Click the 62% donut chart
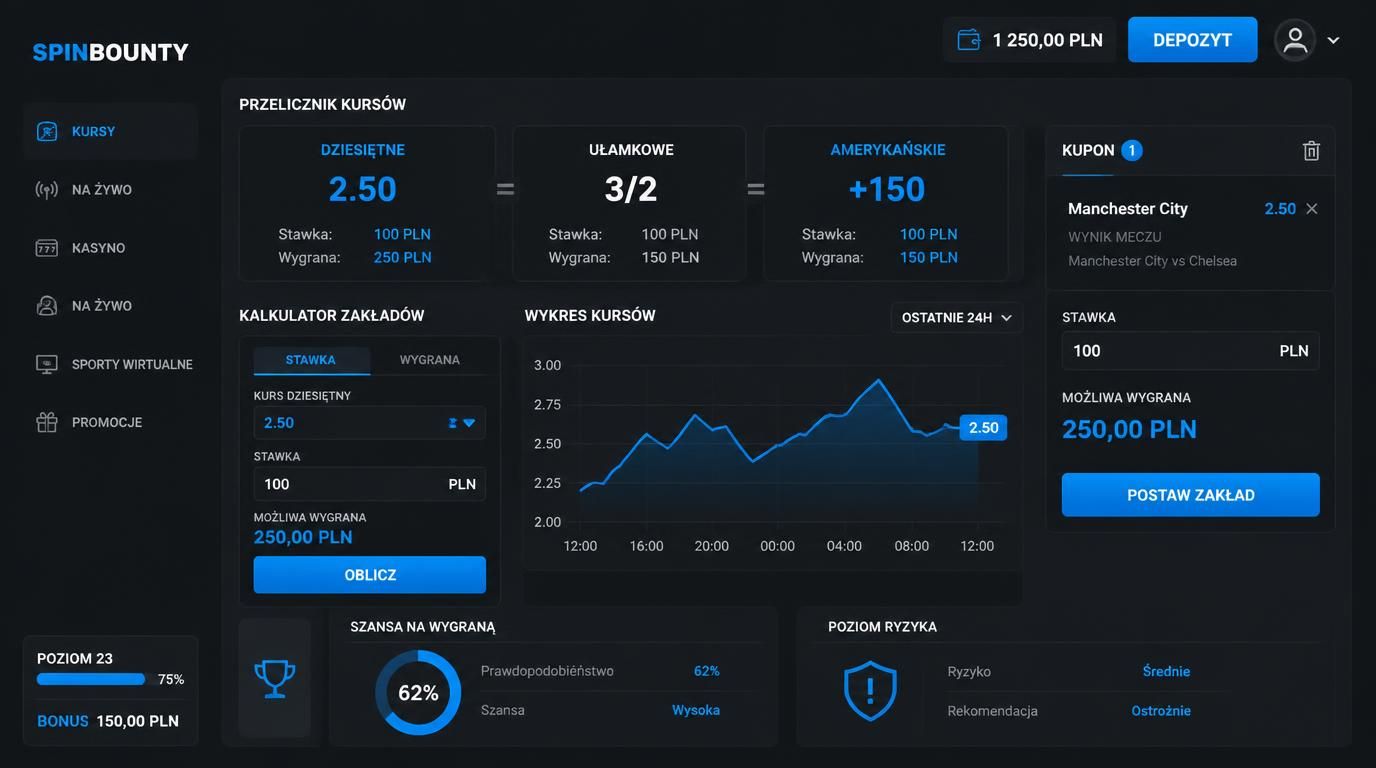 [418, 692]
